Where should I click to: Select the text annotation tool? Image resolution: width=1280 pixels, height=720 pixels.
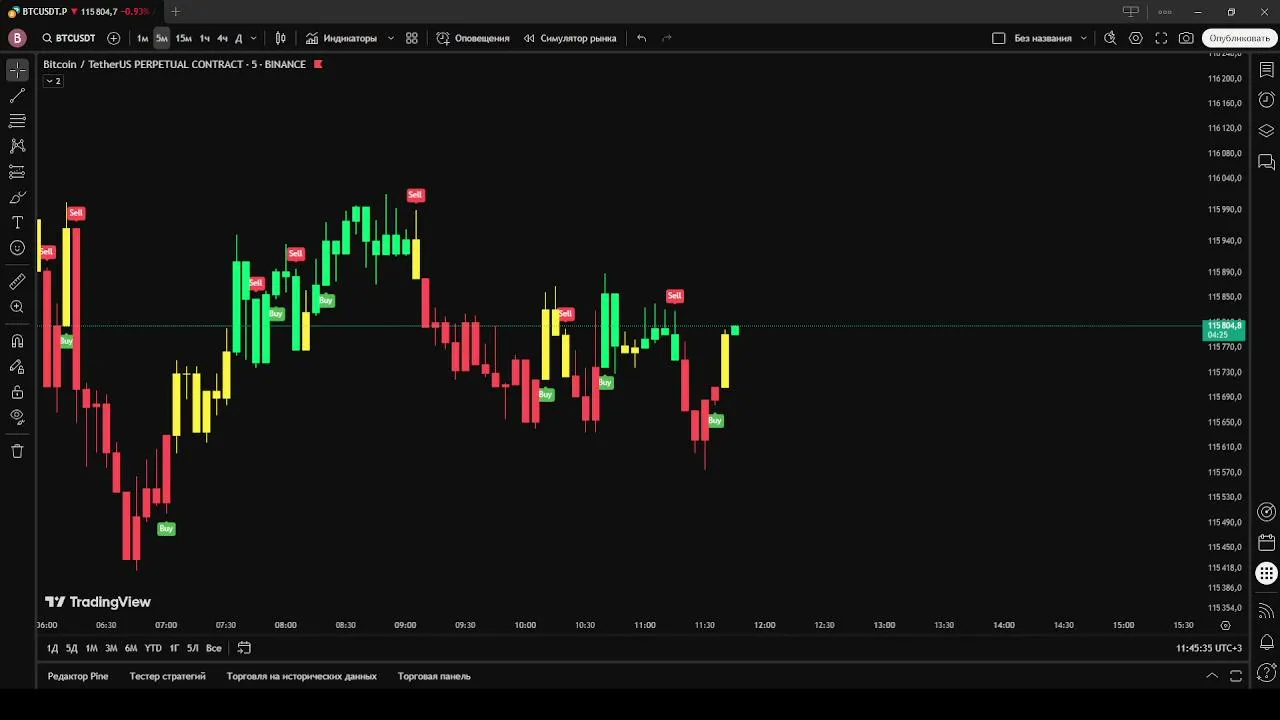coord(17,222)
